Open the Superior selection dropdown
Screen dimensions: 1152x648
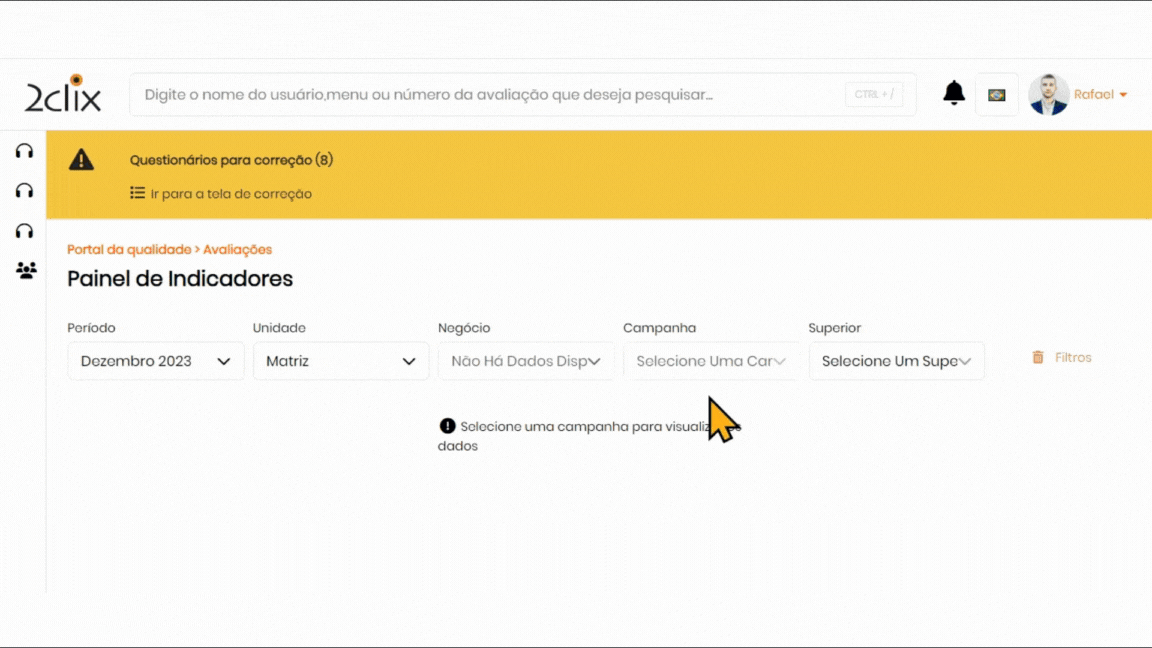point(896,361)
